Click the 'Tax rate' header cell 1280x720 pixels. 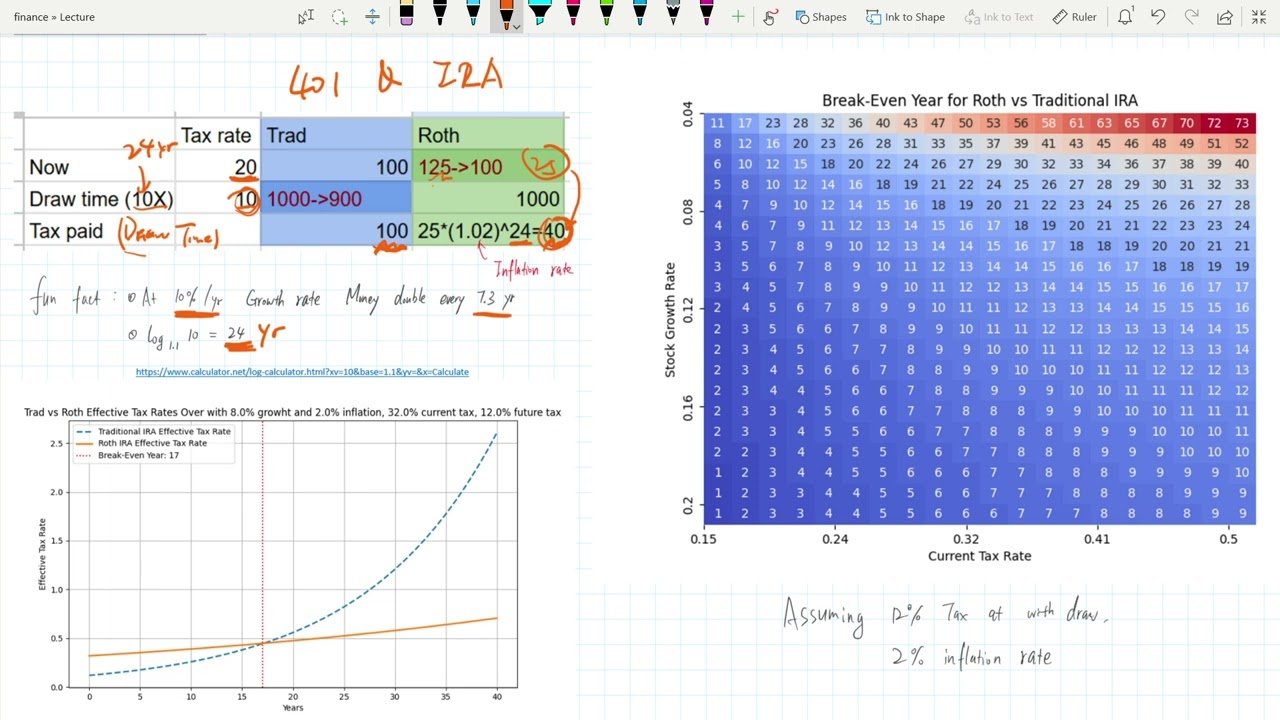pyautogui.click(x=217, y=135)
